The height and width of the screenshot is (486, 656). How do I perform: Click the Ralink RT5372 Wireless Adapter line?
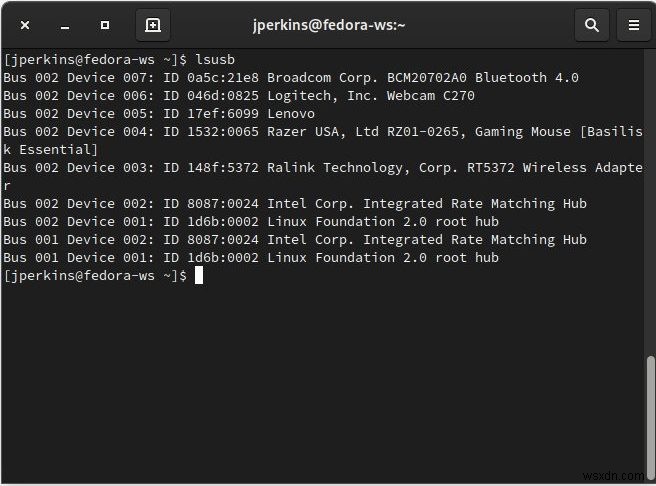coord(323,167)
